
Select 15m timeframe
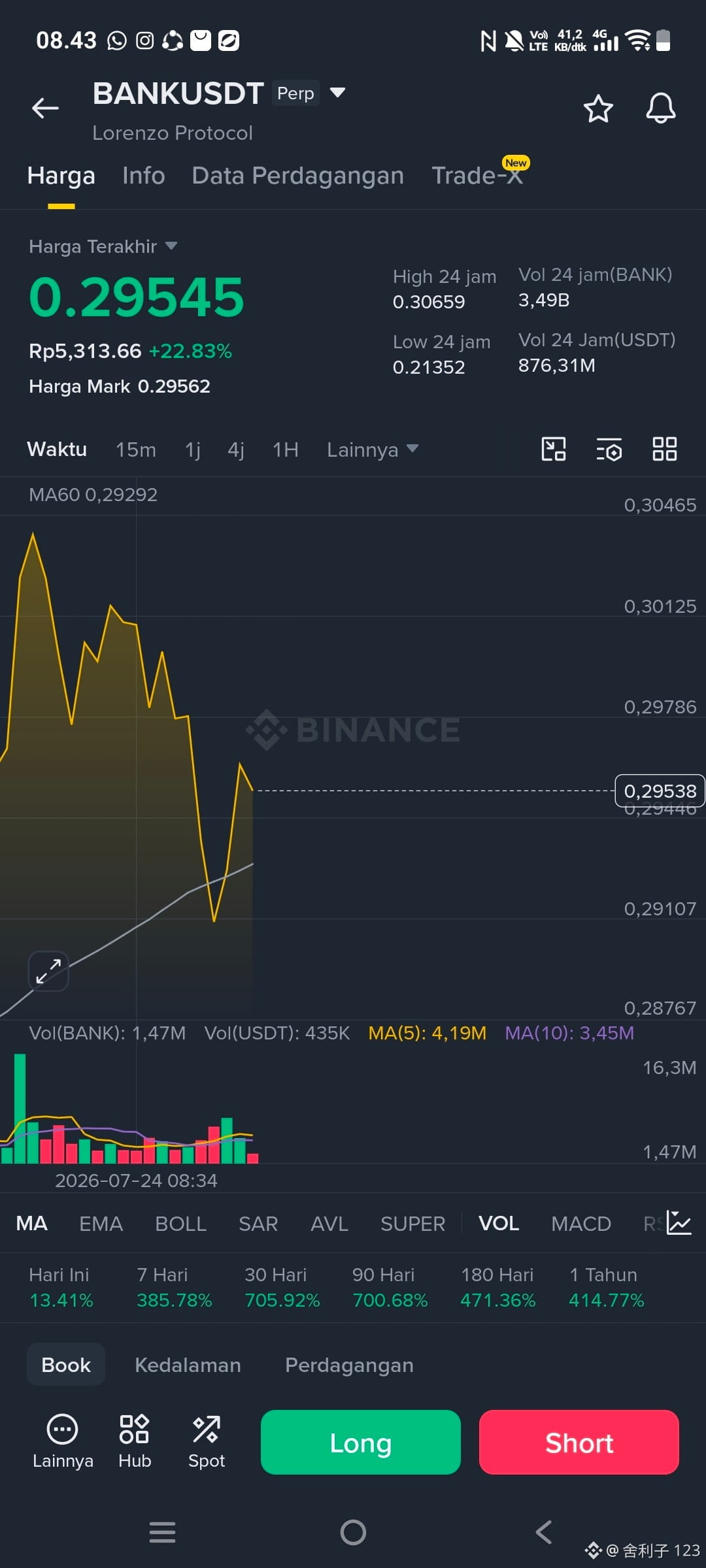click(x=136, y=449)
